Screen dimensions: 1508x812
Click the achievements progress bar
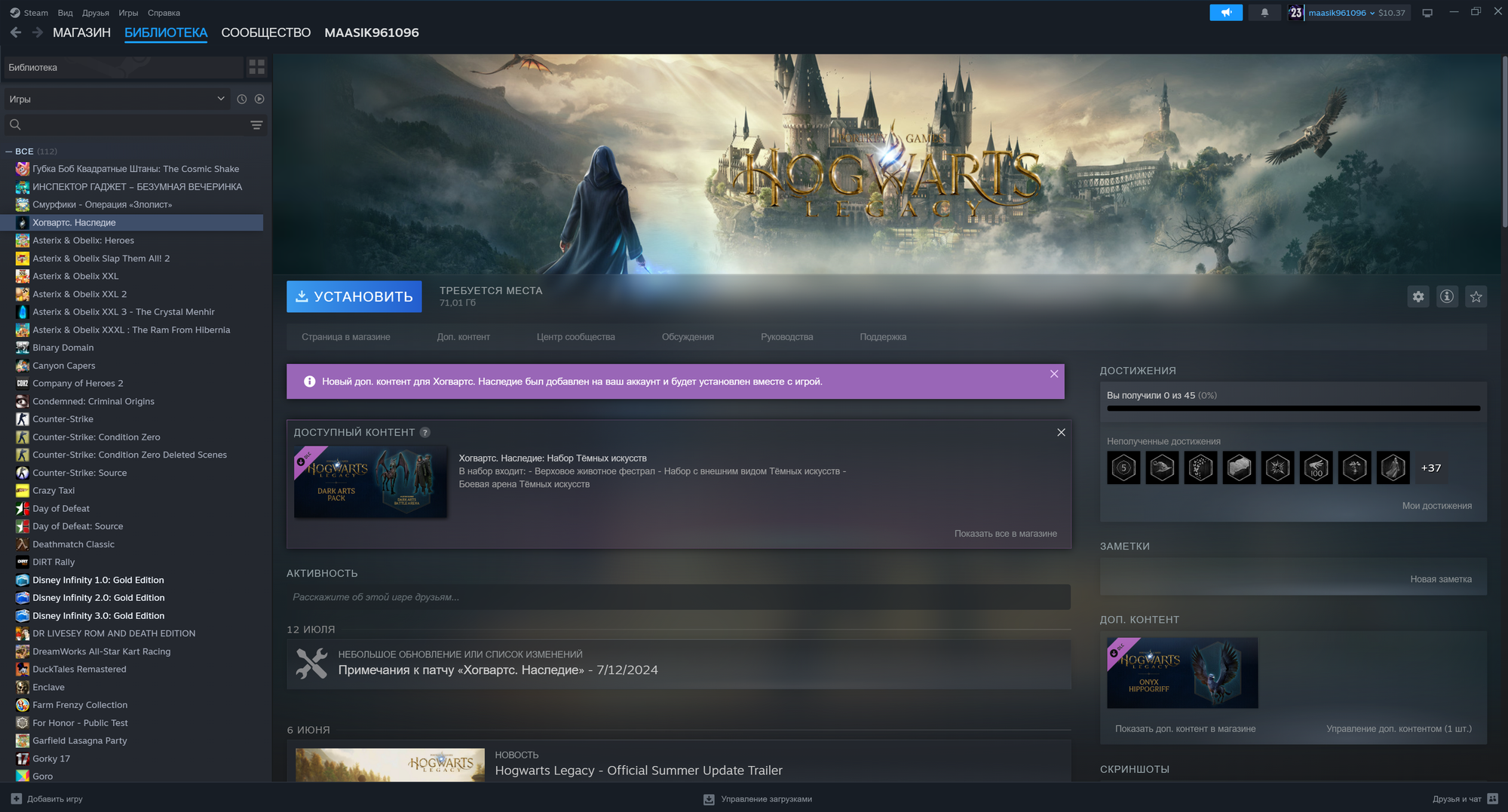click(1293, 409)
